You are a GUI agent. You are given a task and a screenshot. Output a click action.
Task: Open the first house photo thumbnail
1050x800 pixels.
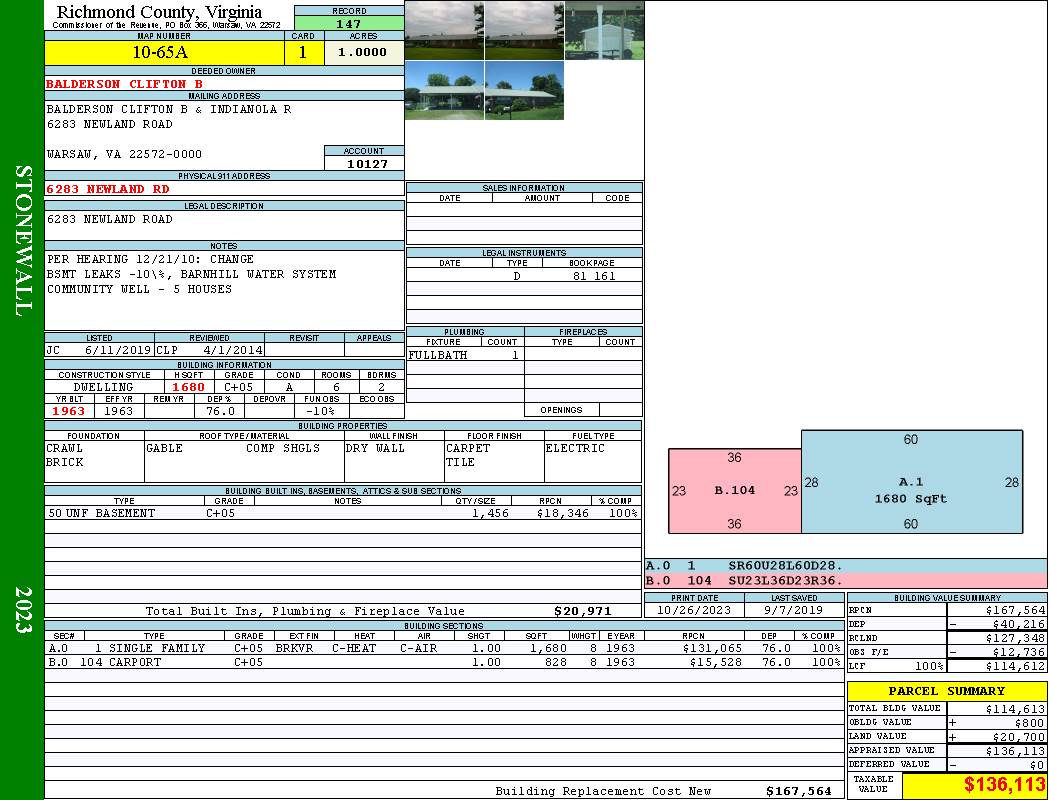tap(444, 31)
